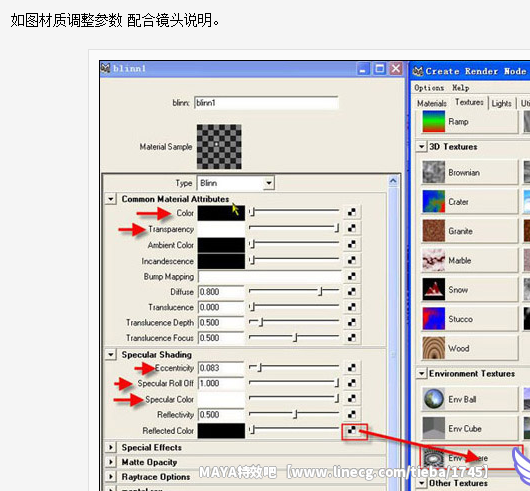Click the Eccentricity map button
The image size is (530, 491).
tap(352, 367)
